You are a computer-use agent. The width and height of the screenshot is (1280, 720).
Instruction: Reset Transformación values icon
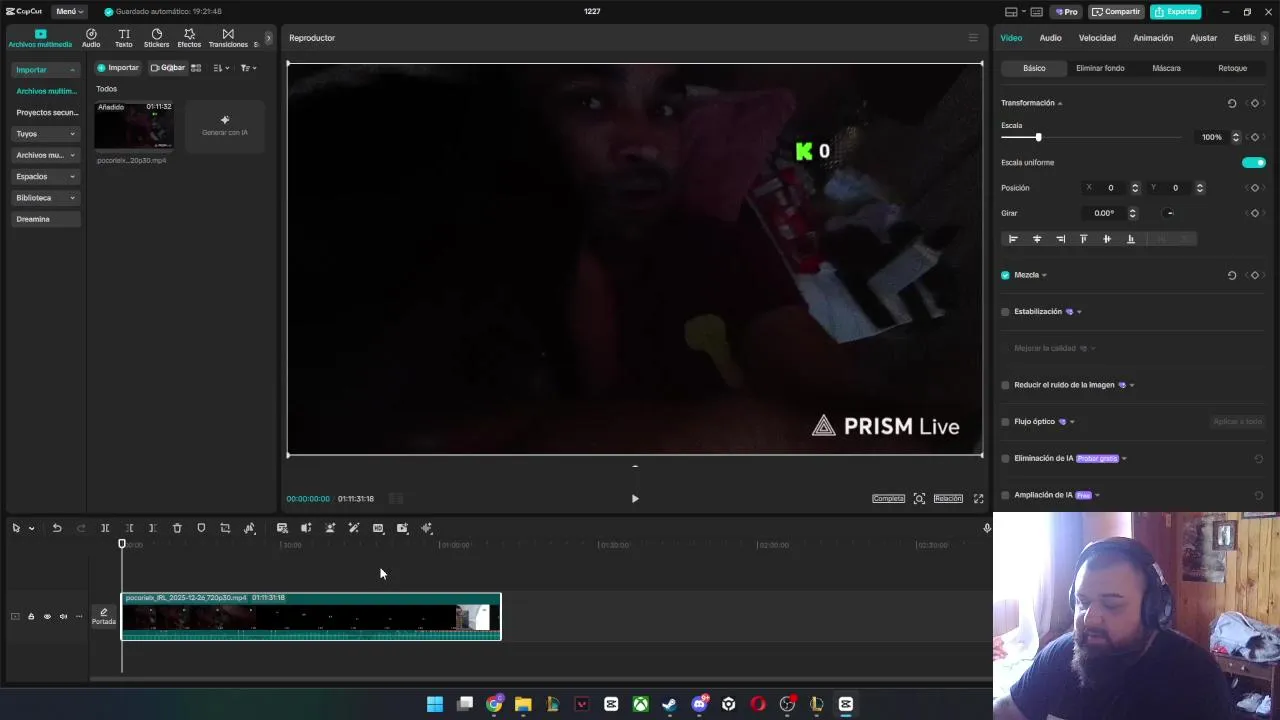1232,103
